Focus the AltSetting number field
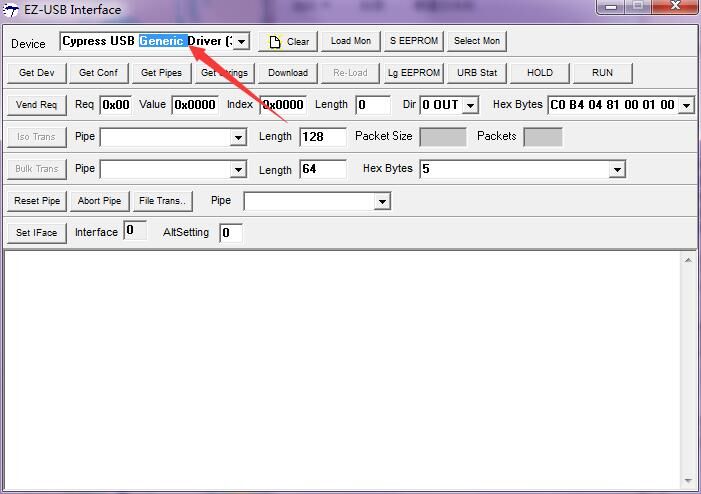Viewport: 701px width, 494px height. point(231,233)
